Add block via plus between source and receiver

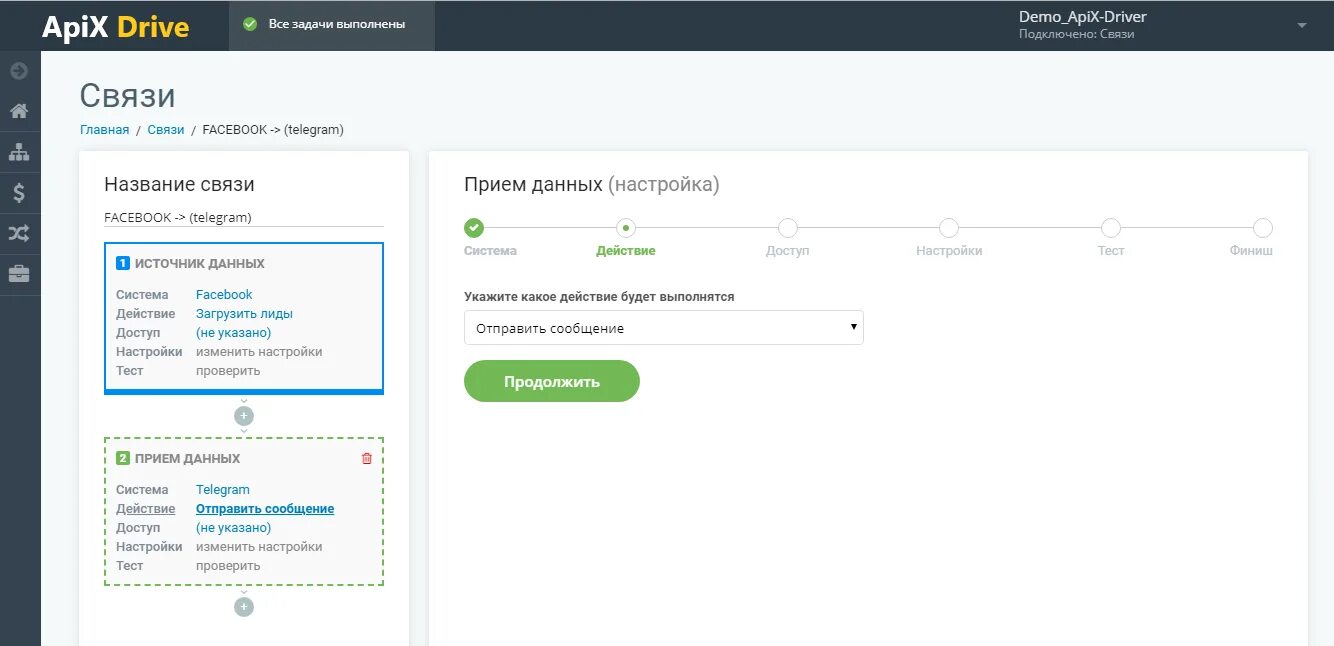[x=244, y=416]
